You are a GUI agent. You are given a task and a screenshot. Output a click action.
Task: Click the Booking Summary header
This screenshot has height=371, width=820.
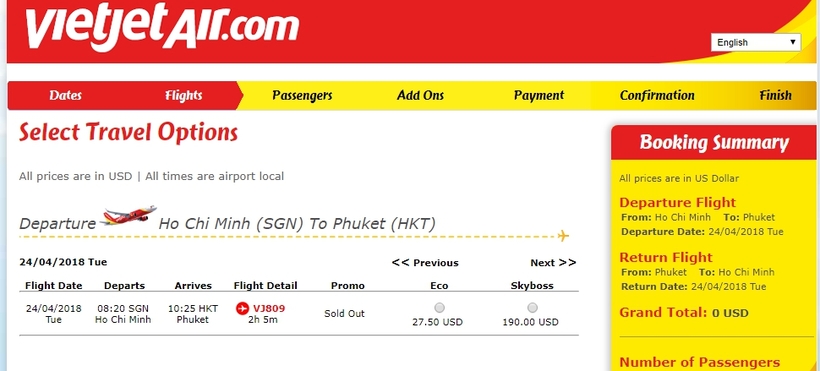tap(714, 142)
